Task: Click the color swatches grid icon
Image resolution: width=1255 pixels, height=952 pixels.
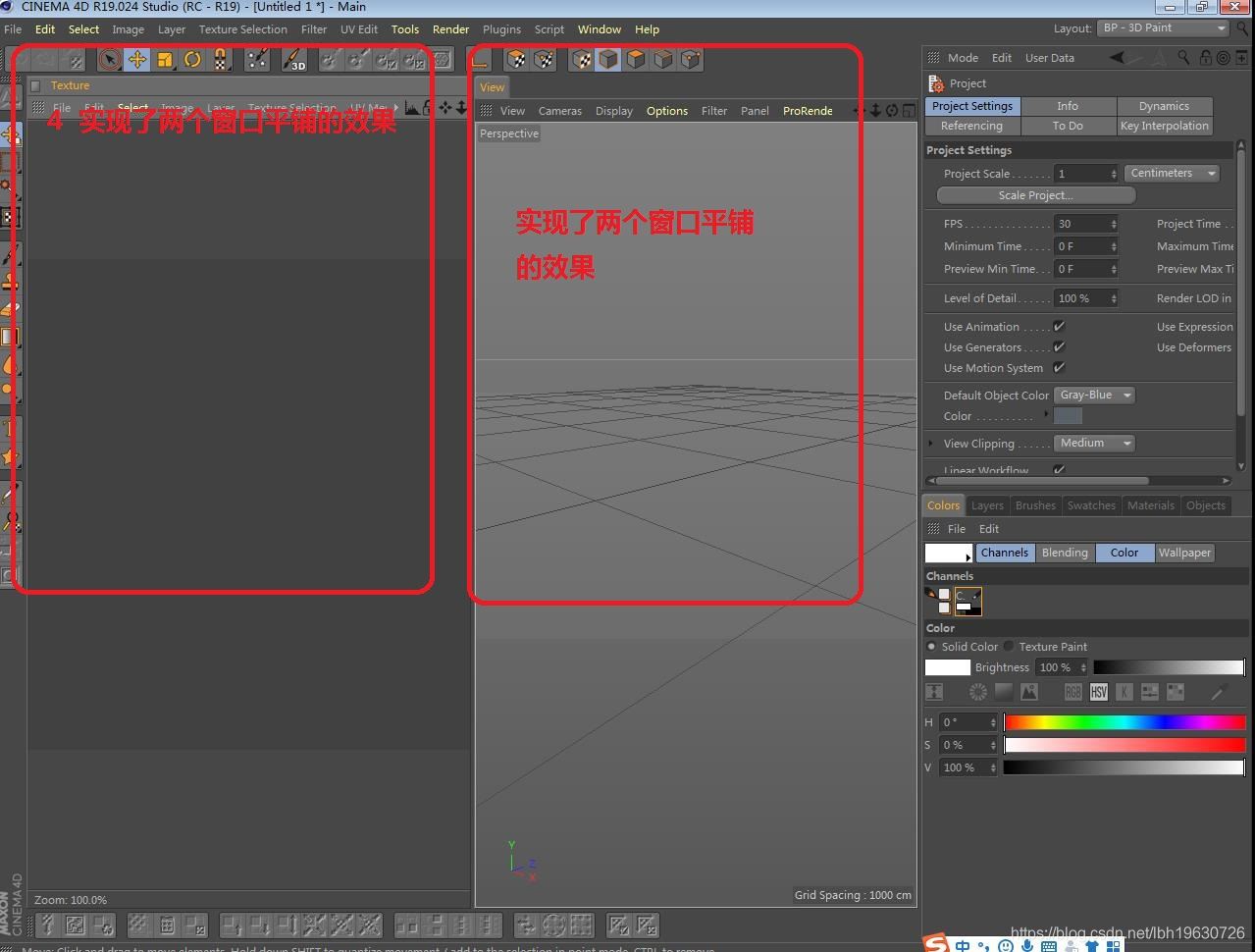Action: tap(1176, 692)
